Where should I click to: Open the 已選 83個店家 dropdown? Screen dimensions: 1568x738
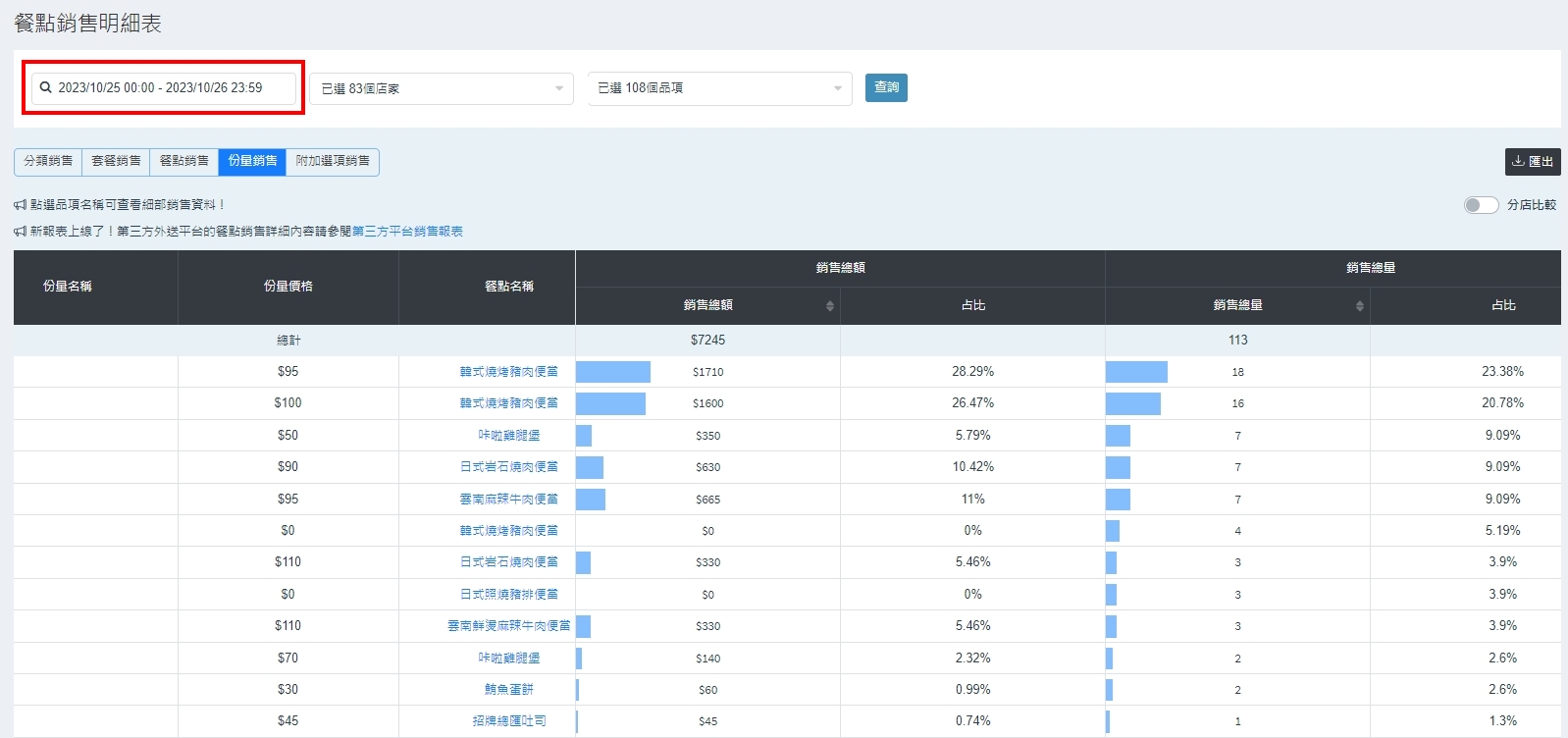coord(442,88)
